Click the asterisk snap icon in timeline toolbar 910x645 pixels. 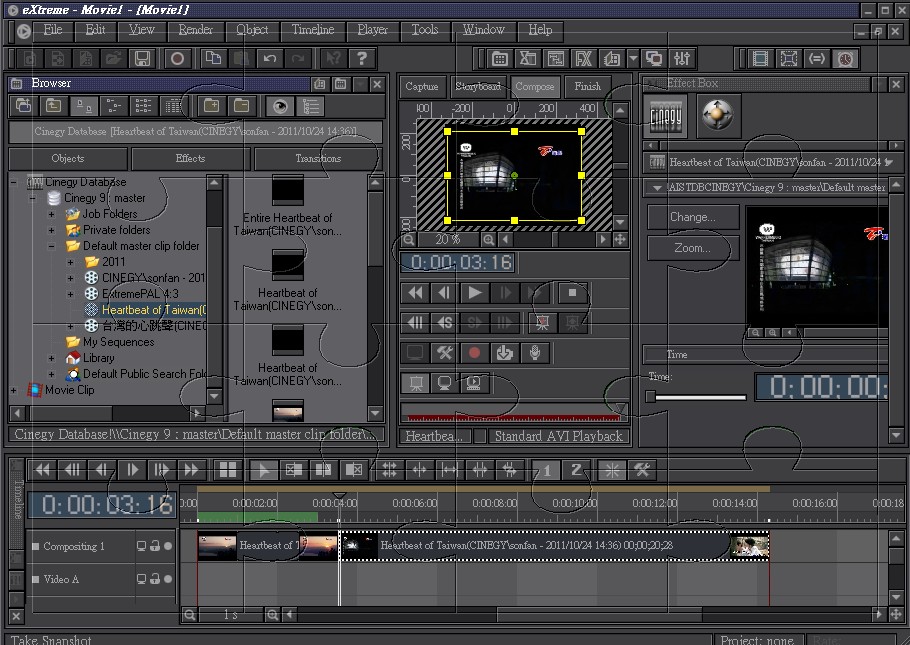point(612,470)
